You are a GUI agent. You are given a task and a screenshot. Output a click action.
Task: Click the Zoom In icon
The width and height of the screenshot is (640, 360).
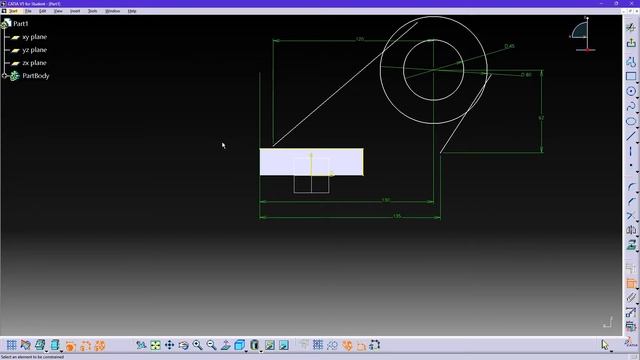(x=198, y=345)
